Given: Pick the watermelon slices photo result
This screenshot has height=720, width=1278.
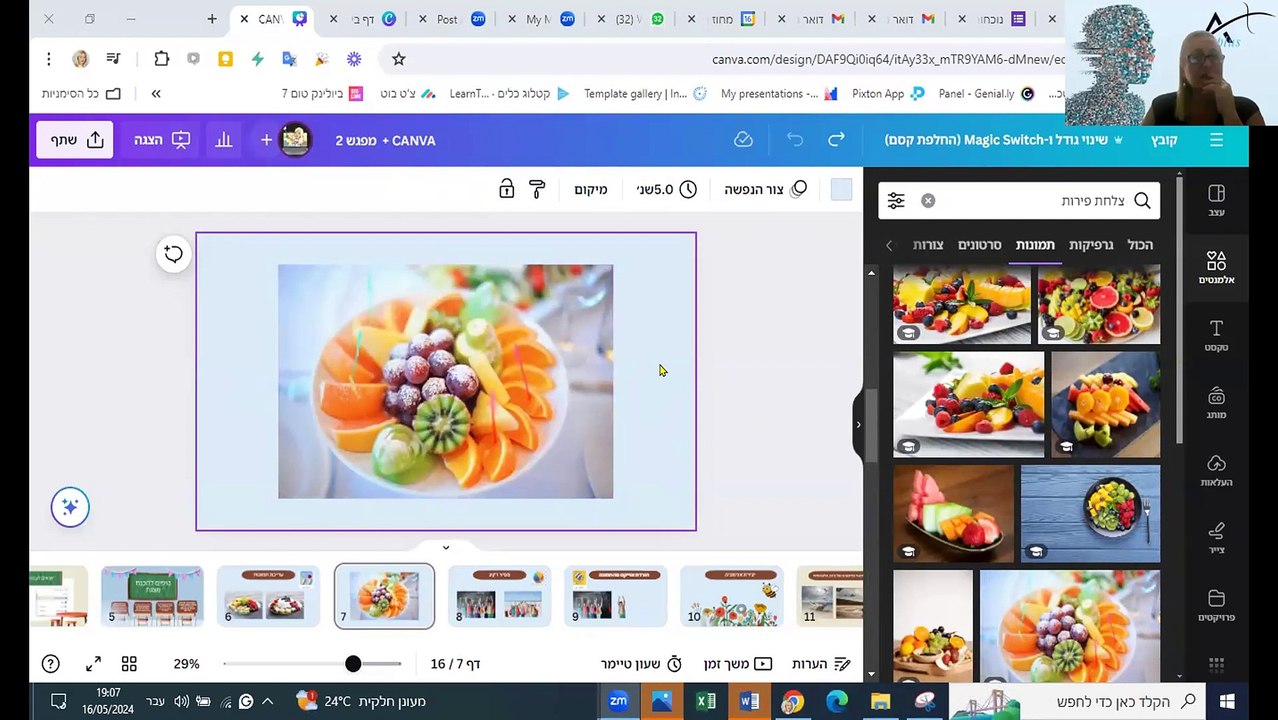Looking at the screenshot, I should pos(953,513).
